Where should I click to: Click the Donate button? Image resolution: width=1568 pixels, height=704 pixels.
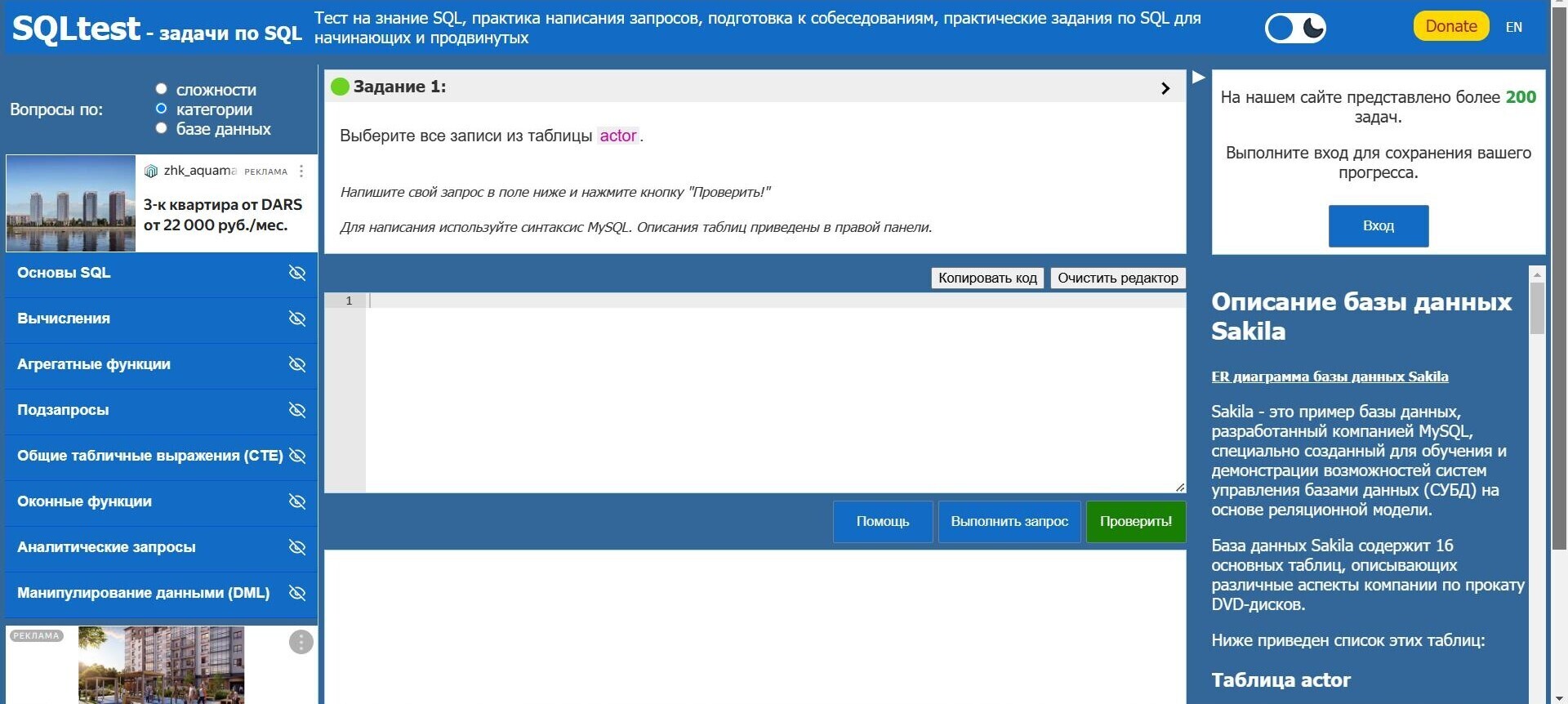(1451, 26)
